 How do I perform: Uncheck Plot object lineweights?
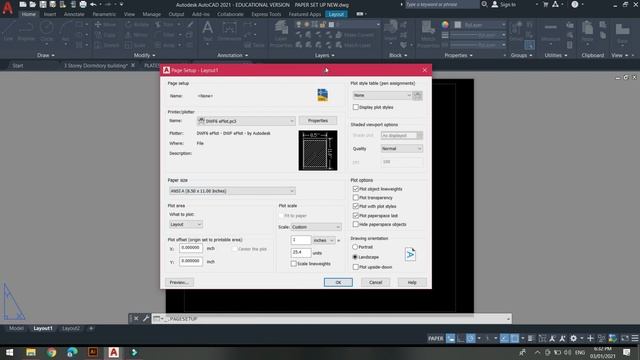pos(356,189)
